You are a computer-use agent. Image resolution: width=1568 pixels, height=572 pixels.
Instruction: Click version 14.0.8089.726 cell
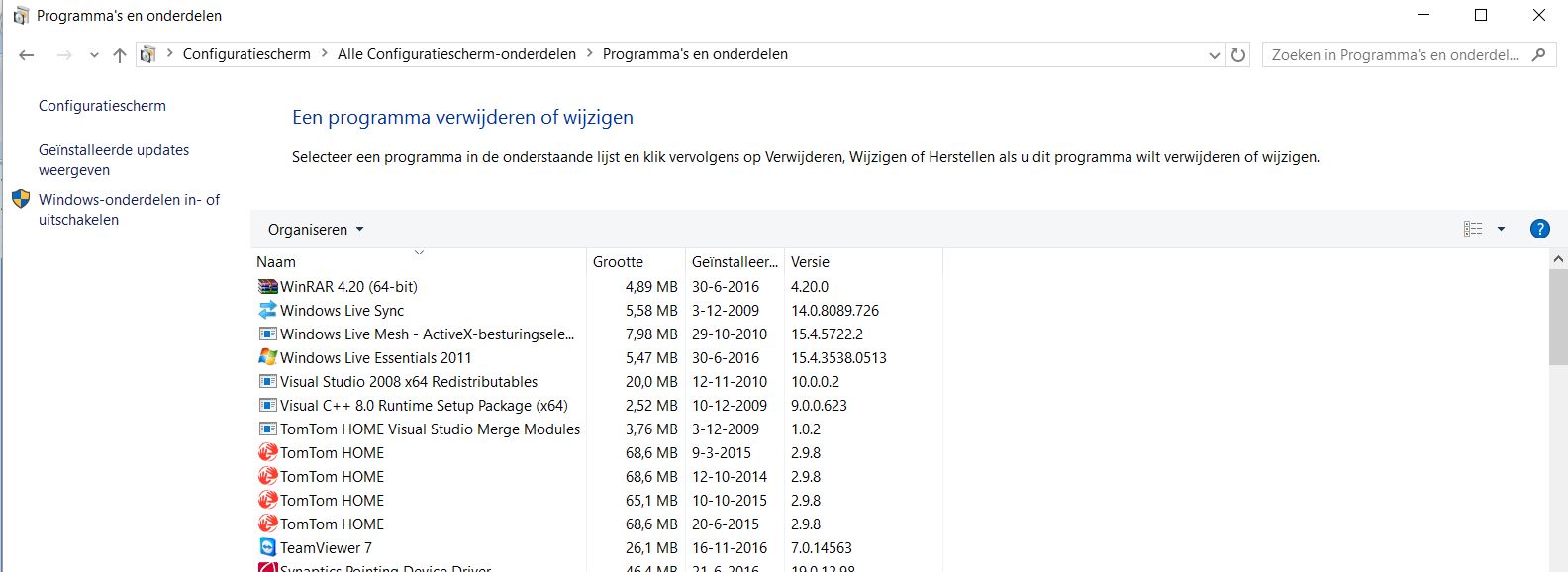tap(834, 311)
